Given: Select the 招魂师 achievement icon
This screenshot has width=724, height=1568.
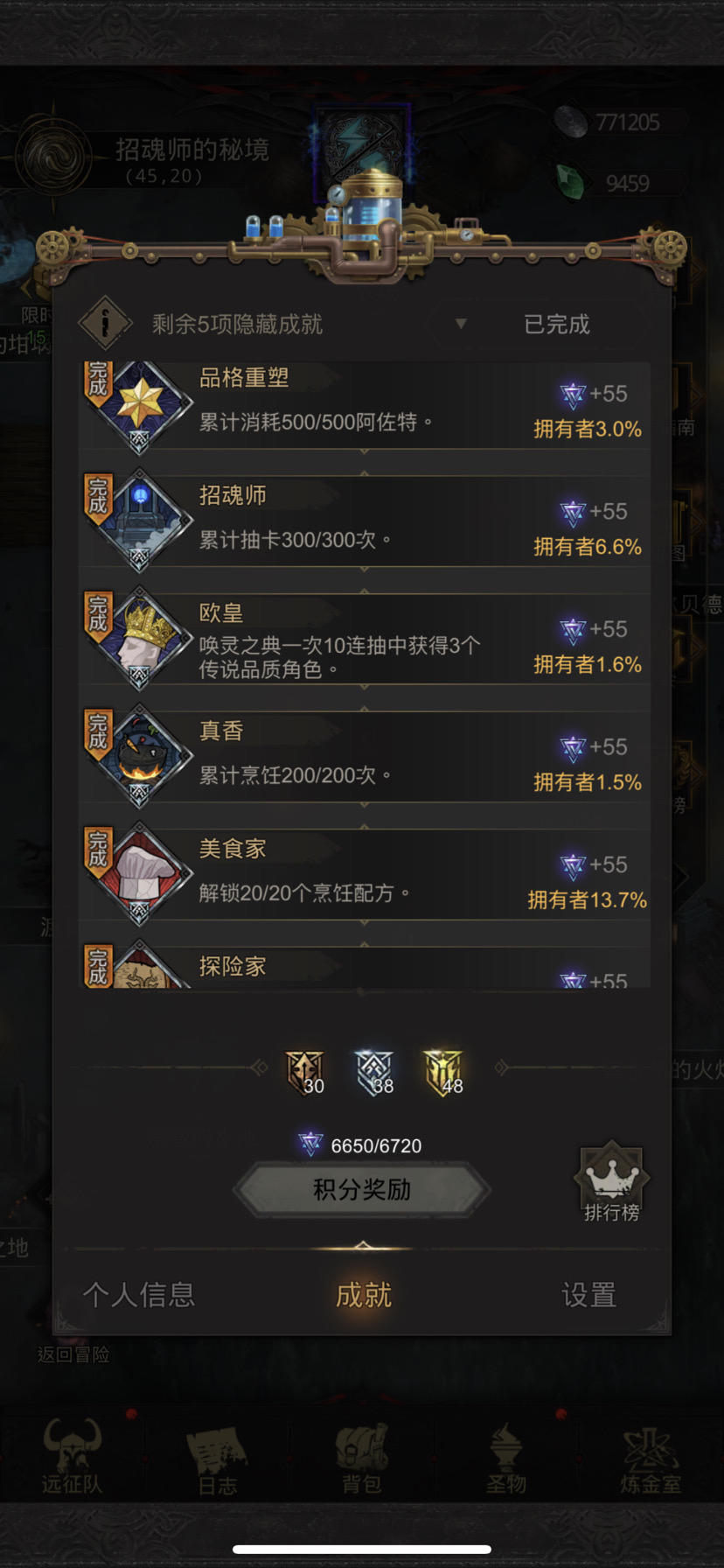Looking at the screenshot, I should [x=140, y=520].
